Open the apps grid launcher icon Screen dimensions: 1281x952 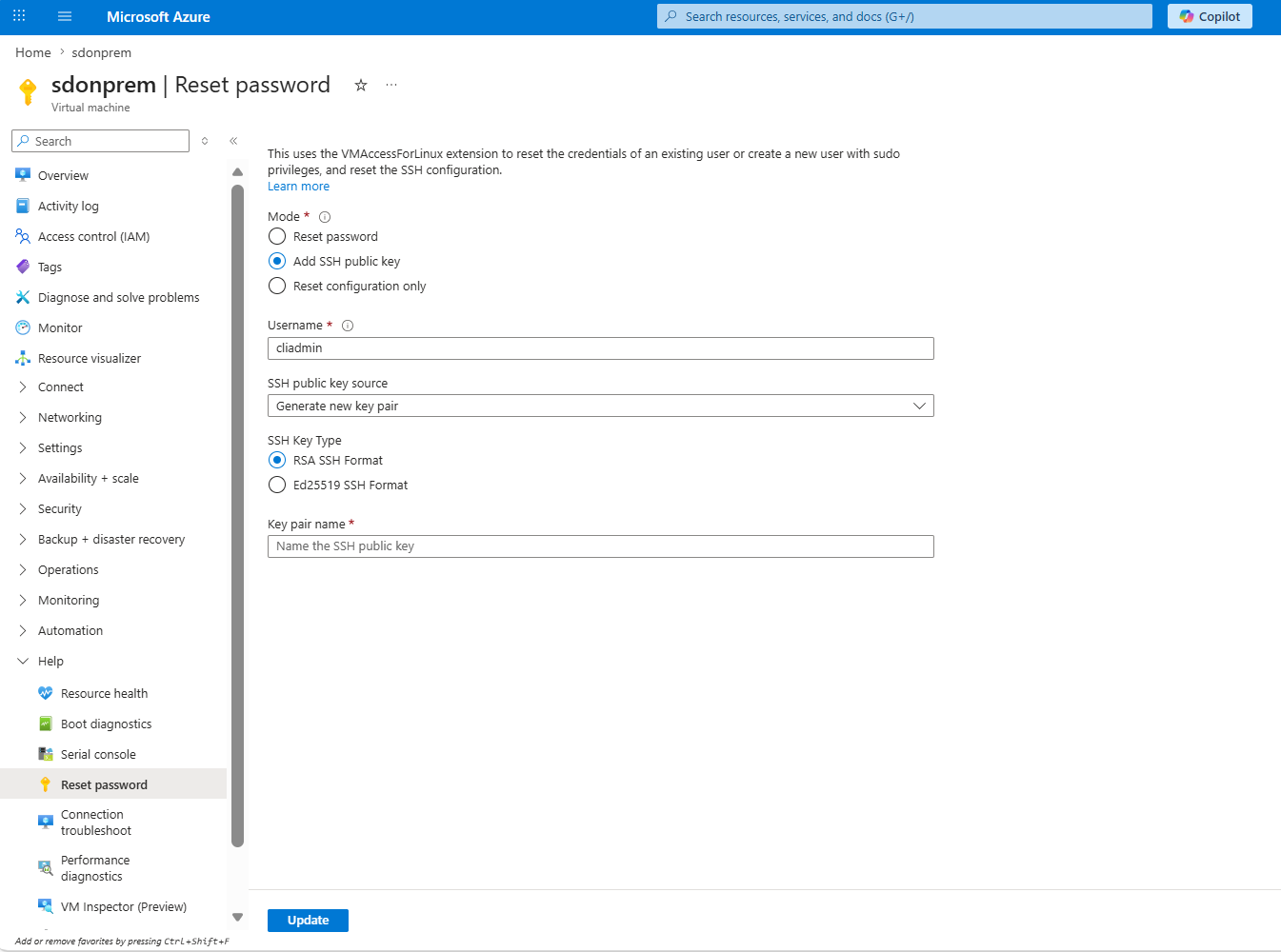click(x=19, y=16)
